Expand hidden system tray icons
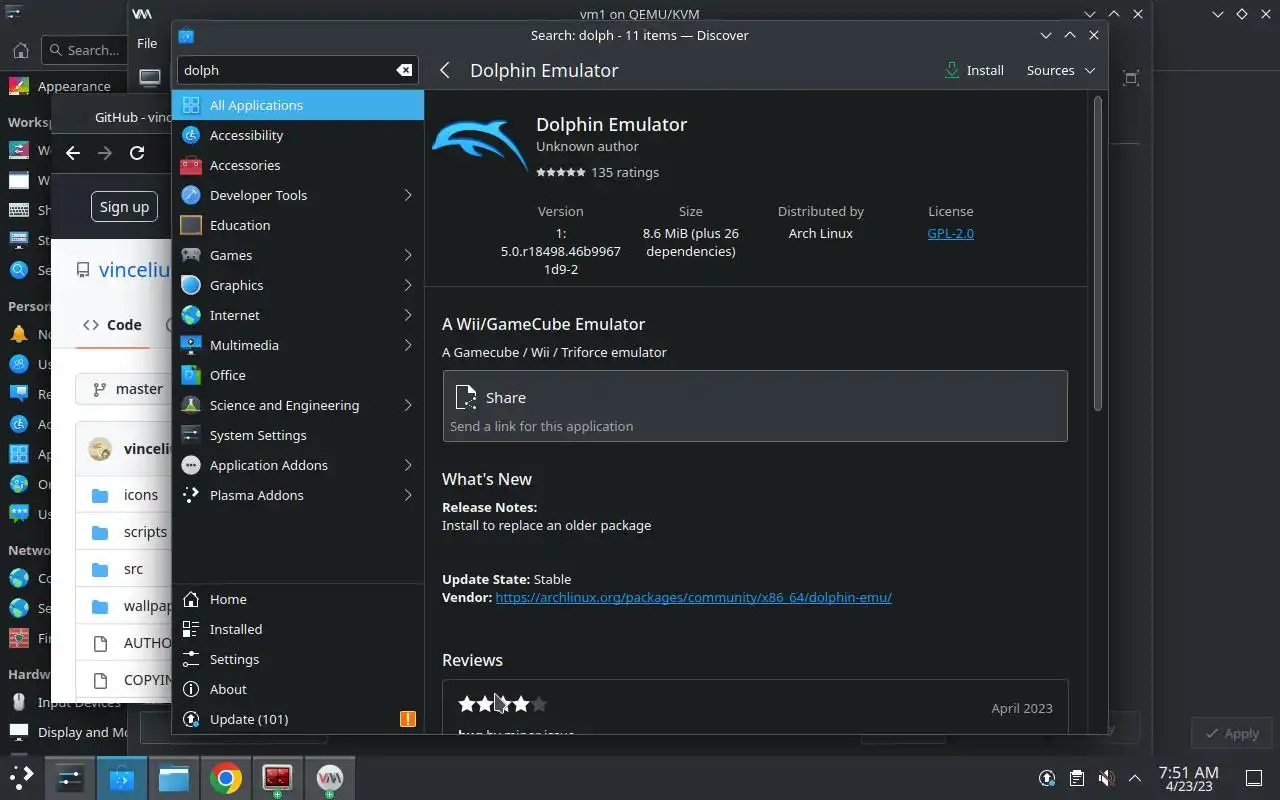 1135,778
